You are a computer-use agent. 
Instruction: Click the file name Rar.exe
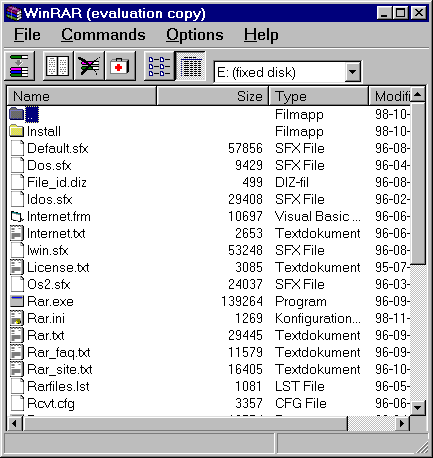[50, 301]
